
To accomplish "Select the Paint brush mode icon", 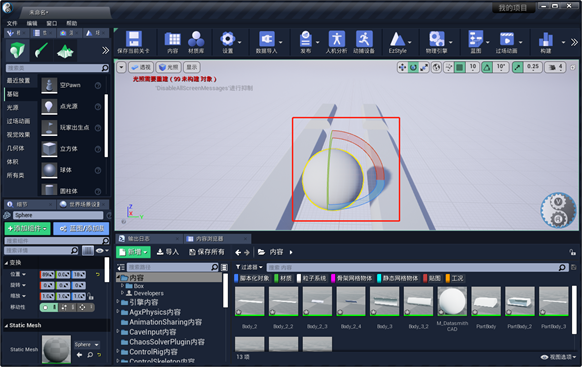I will coord(41,50).
